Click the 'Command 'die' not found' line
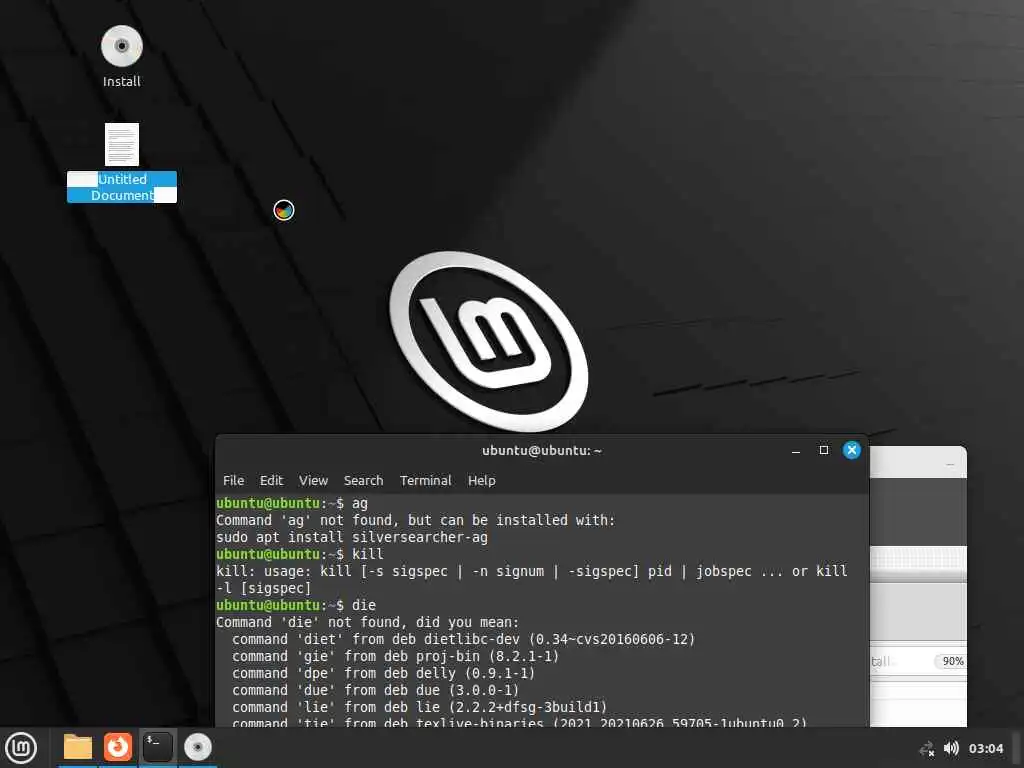This screenshot has width=1024, height=768. pyautogui.click(x=368, y=622)
